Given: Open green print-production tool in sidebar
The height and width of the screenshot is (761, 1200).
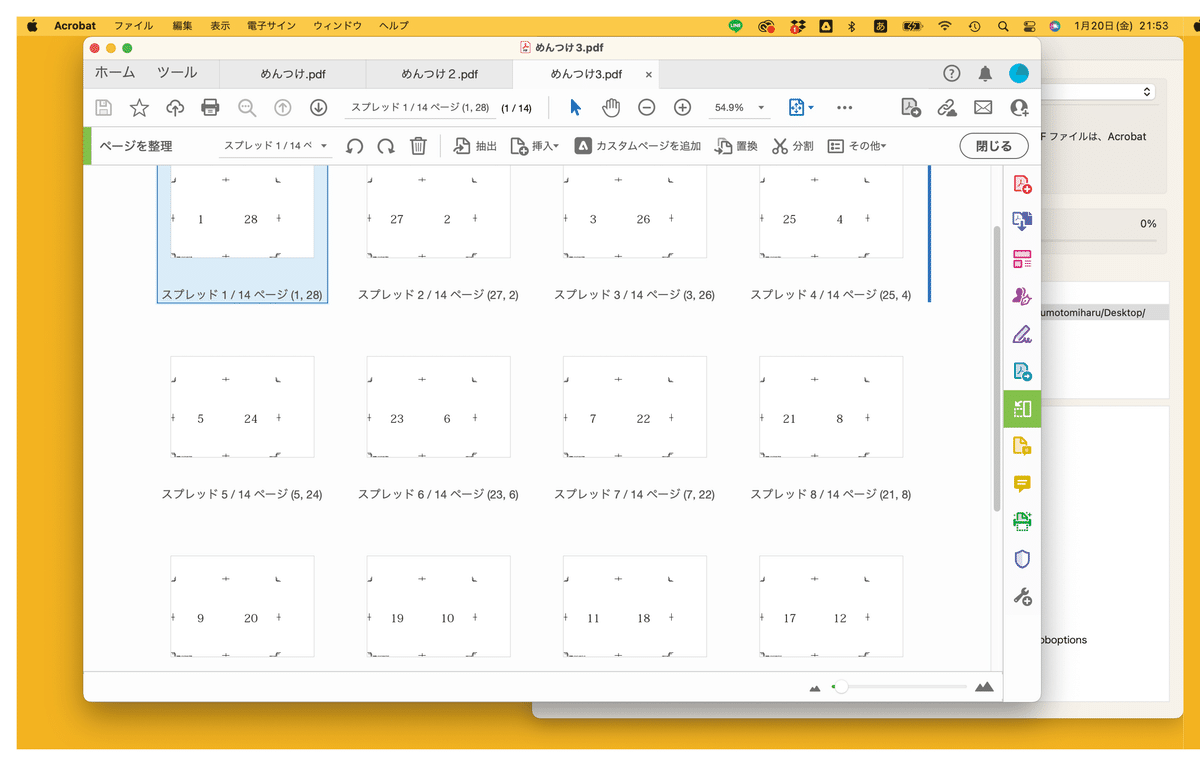Looking at the screenshot, I should [x=1022, y=521].
